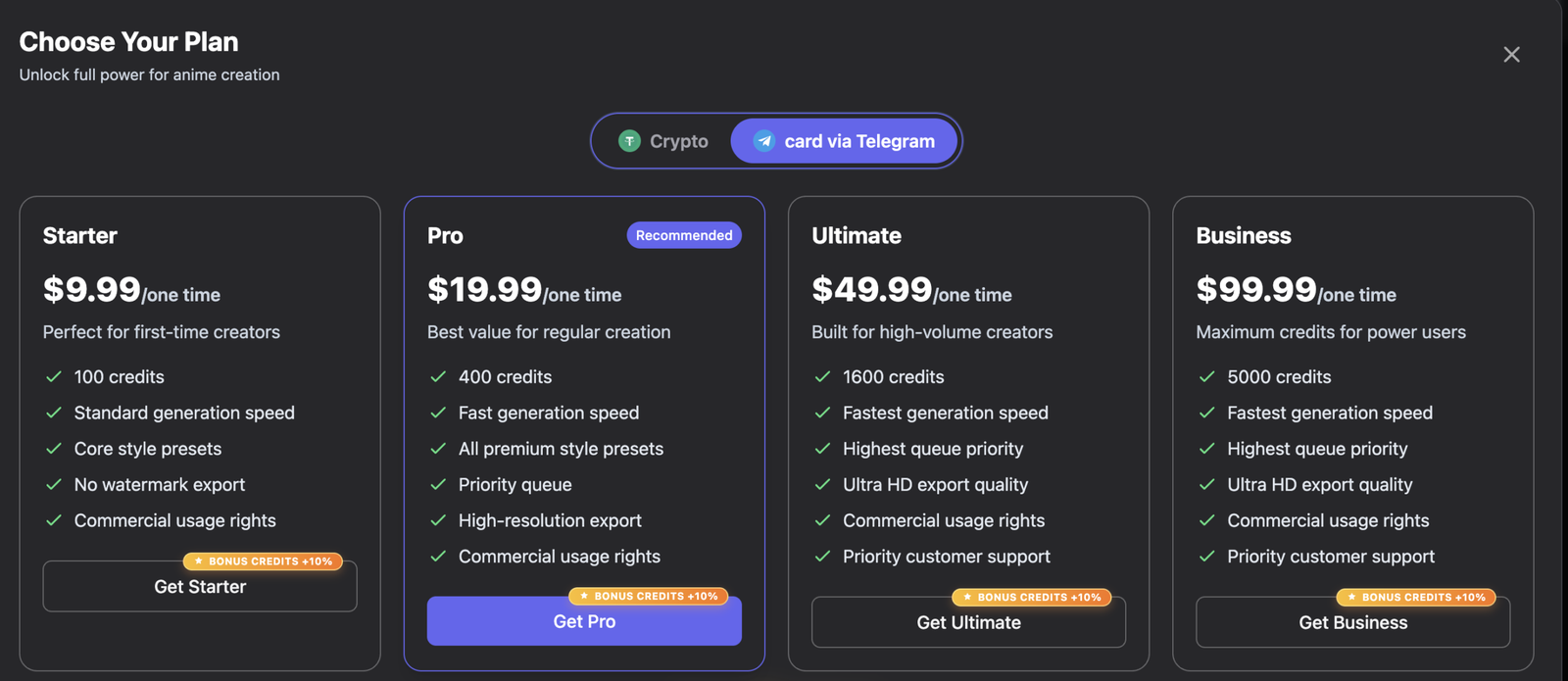Click the Ultimate plan title
Image resolution: width=1568 pixels, height=681 pixels.
click(857, 235)
